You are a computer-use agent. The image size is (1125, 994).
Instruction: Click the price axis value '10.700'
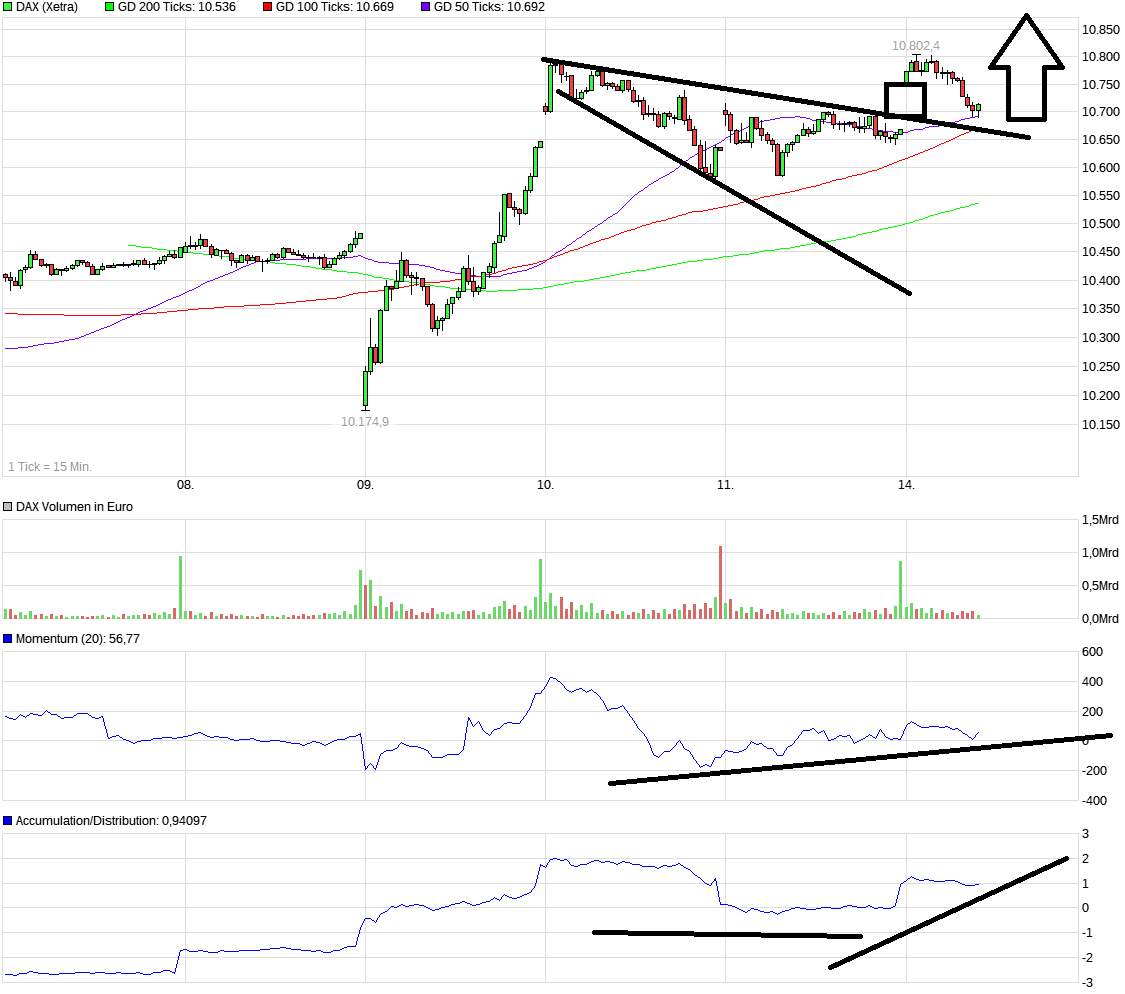click(1101, 112)
